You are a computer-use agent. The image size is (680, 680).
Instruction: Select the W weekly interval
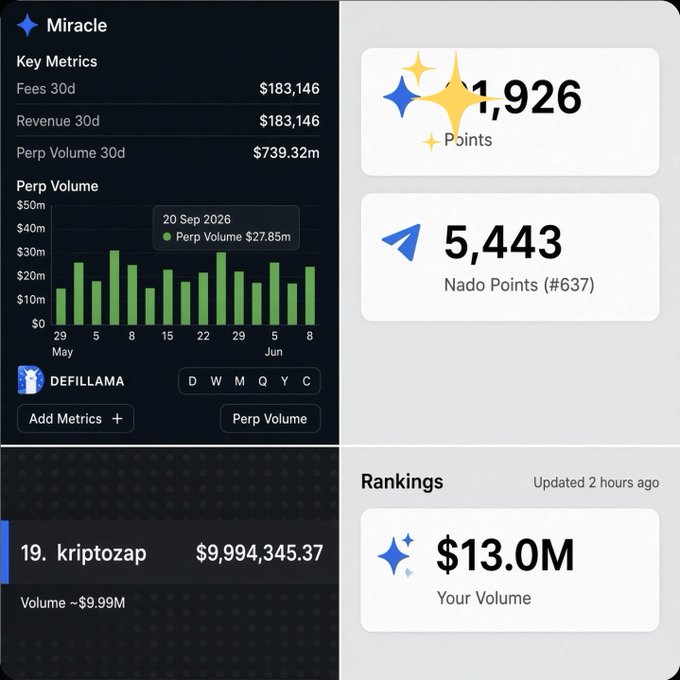pos(216,381)
